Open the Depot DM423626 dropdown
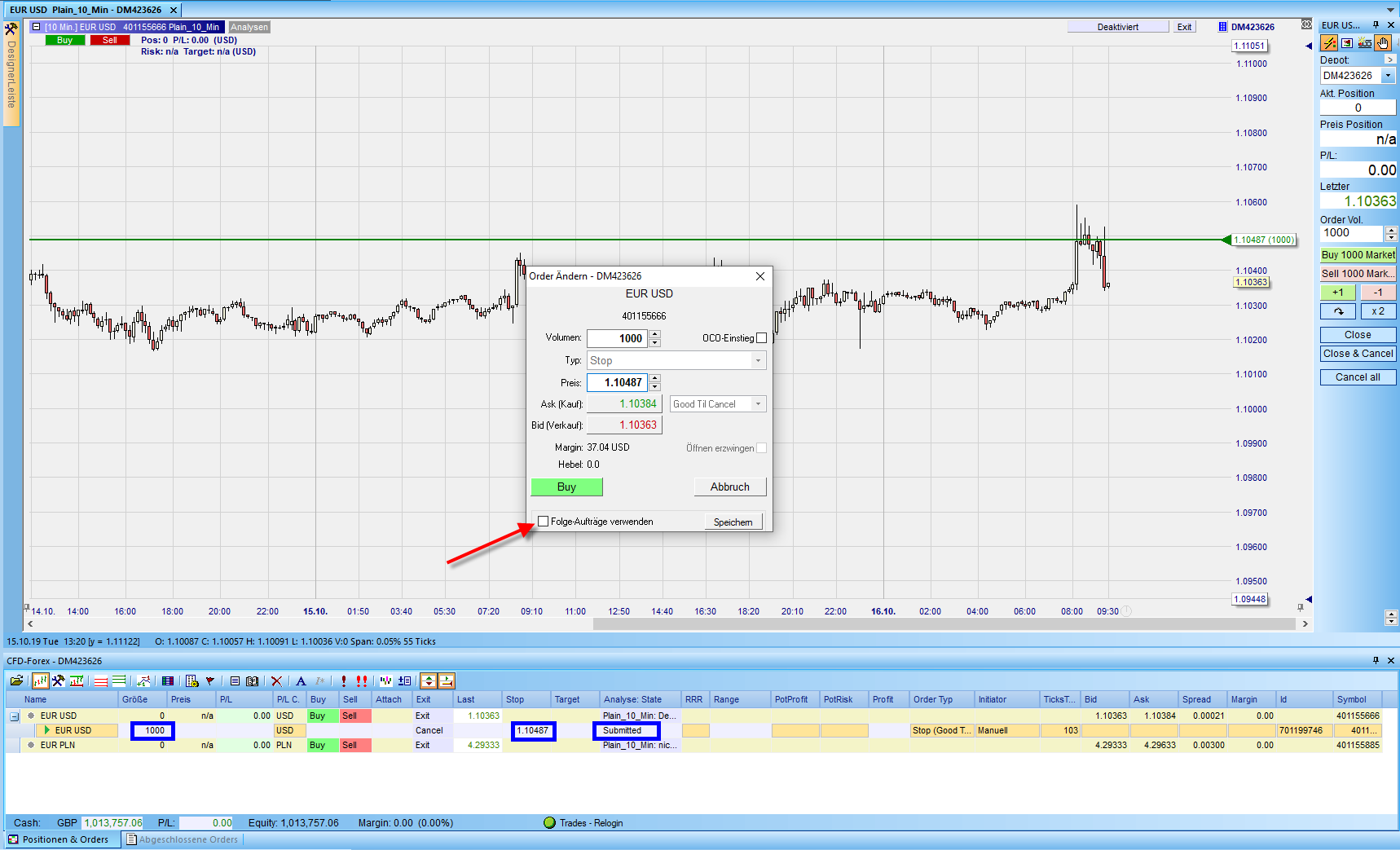 point(1389,76)
